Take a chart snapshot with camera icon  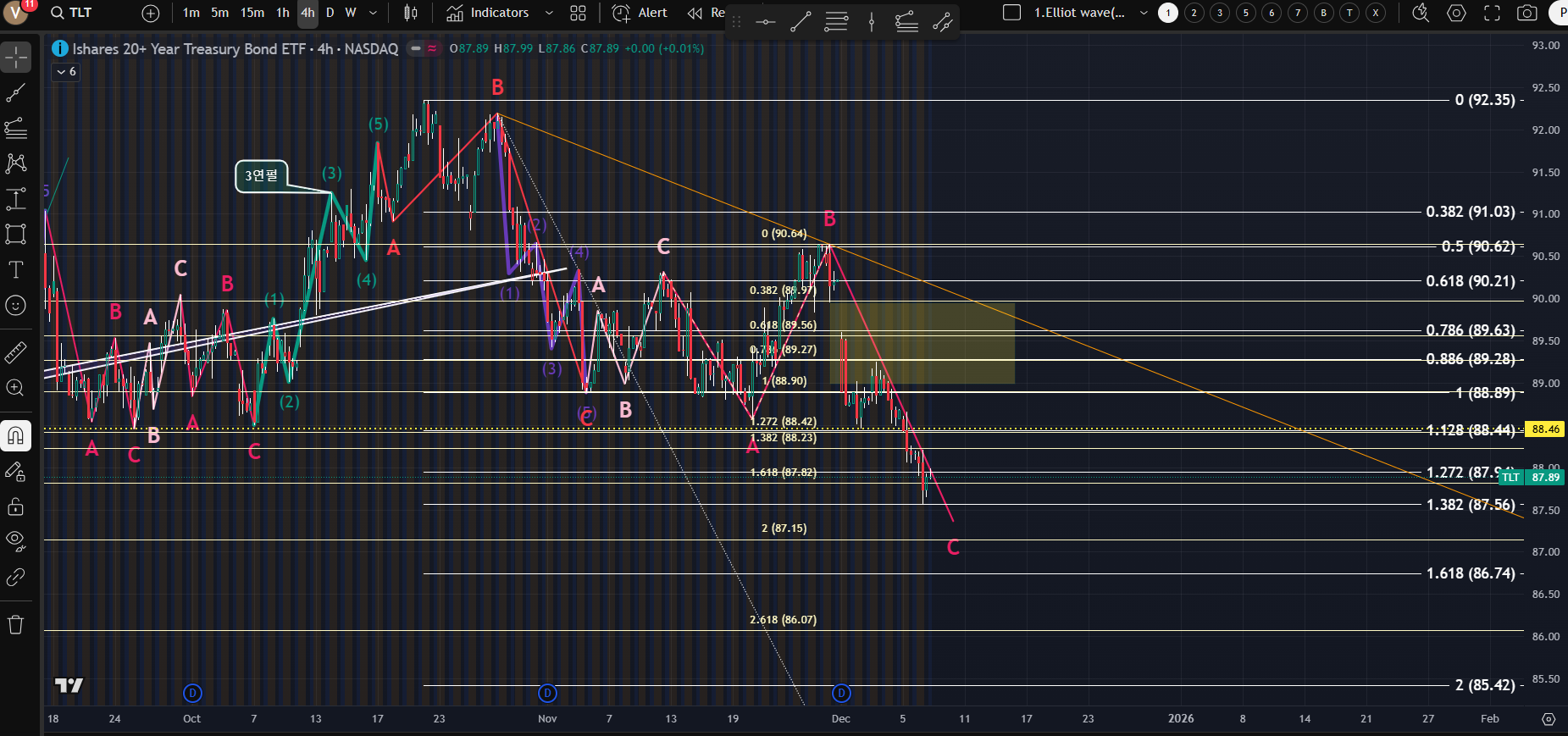(1527, 13)
